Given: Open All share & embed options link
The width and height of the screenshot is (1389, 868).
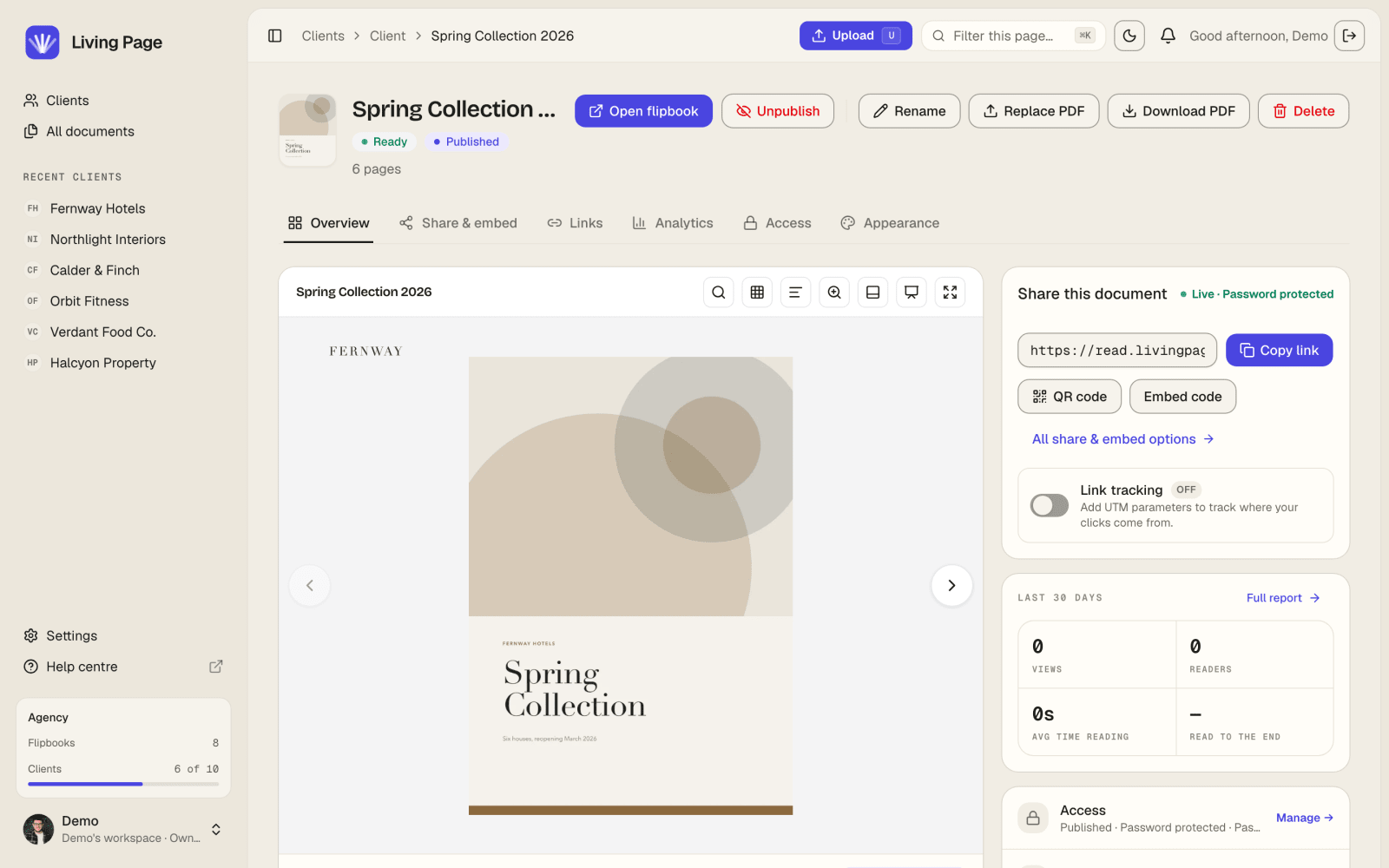Looking at the screenshot, I should [x=1122, y=439].
